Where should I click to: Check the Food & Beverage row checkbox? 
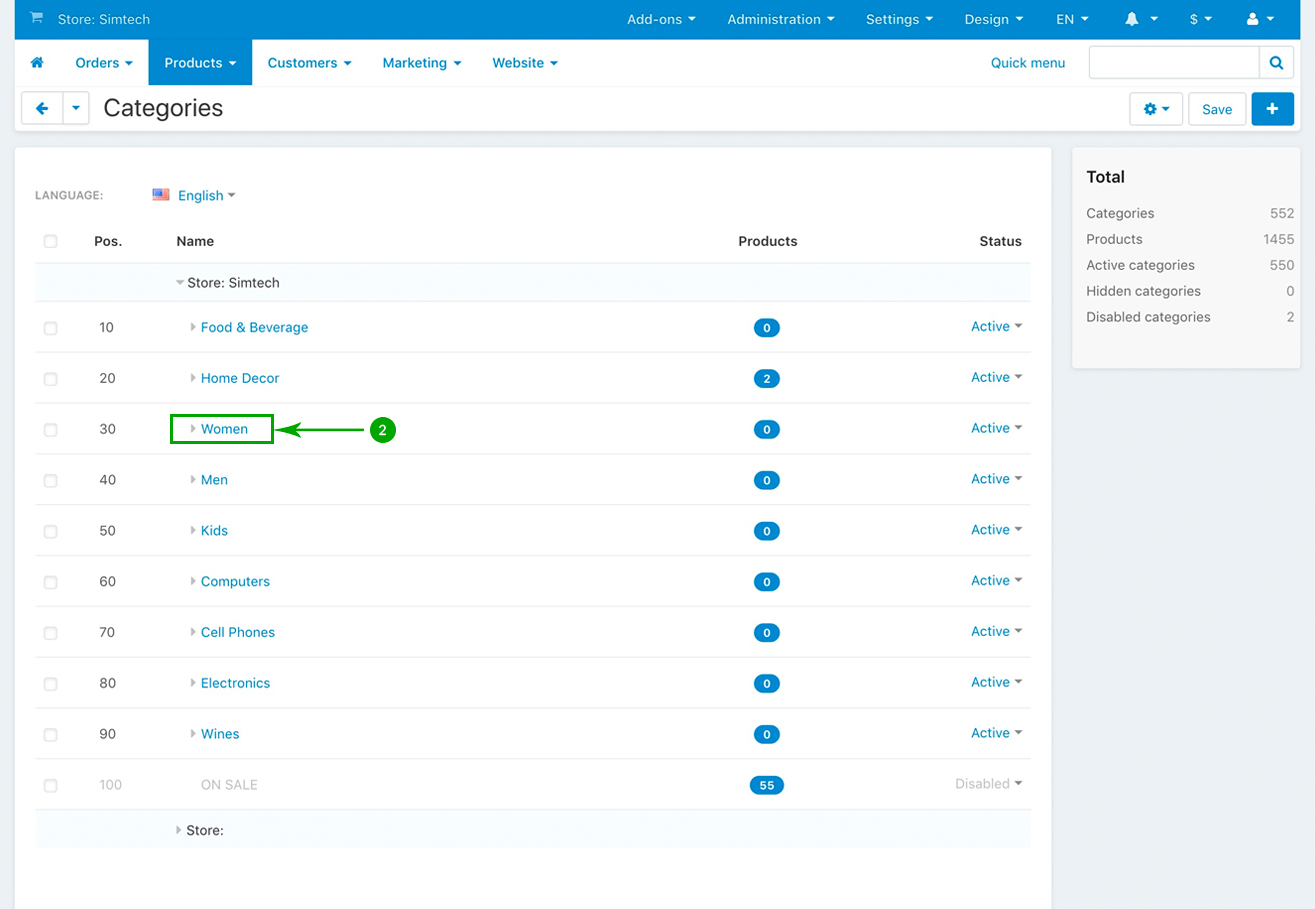click(51, 328)
